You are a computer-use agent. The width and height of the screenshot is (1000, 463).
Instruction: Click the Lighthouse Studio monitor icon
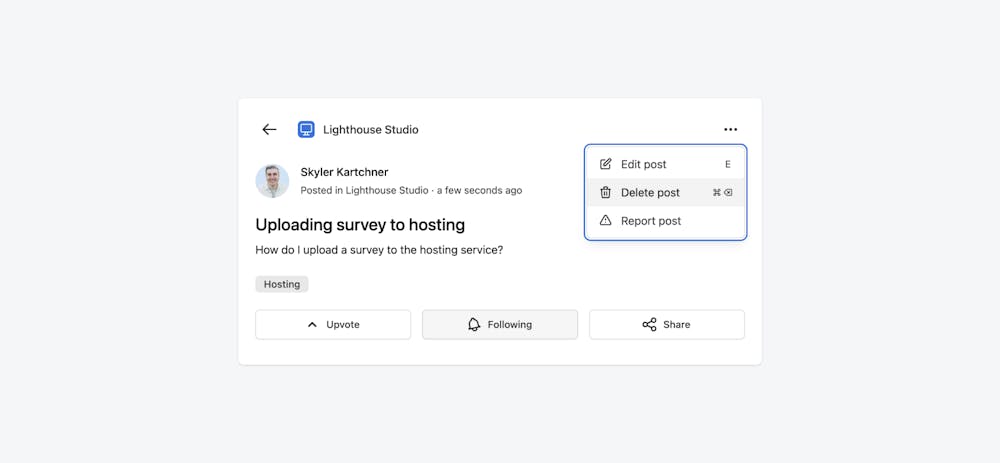tap(306, 130)
